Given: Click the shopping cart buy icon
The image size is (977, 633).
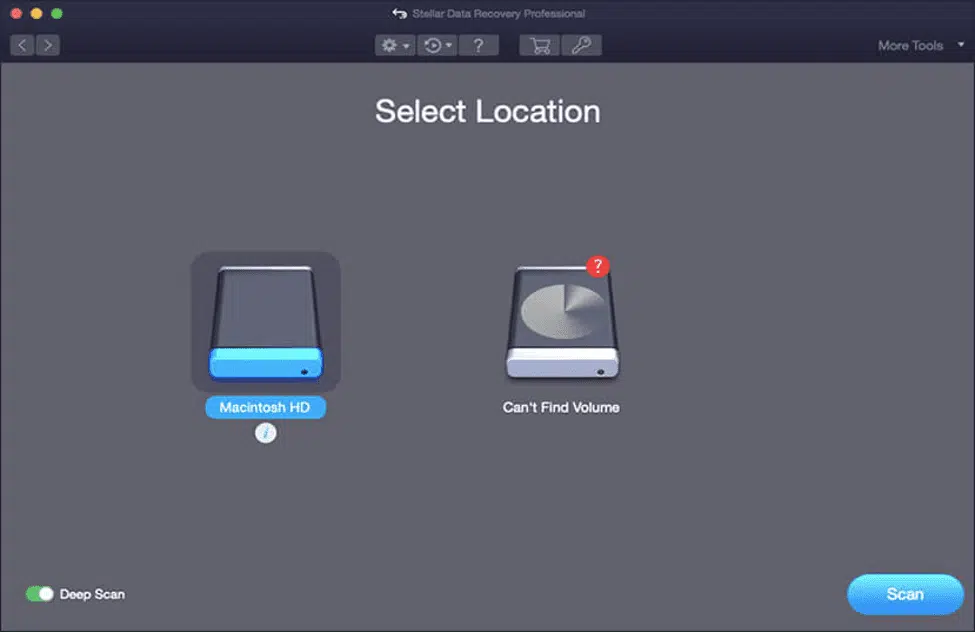Looking at the screenshot, I should click(x=539, y=45).
